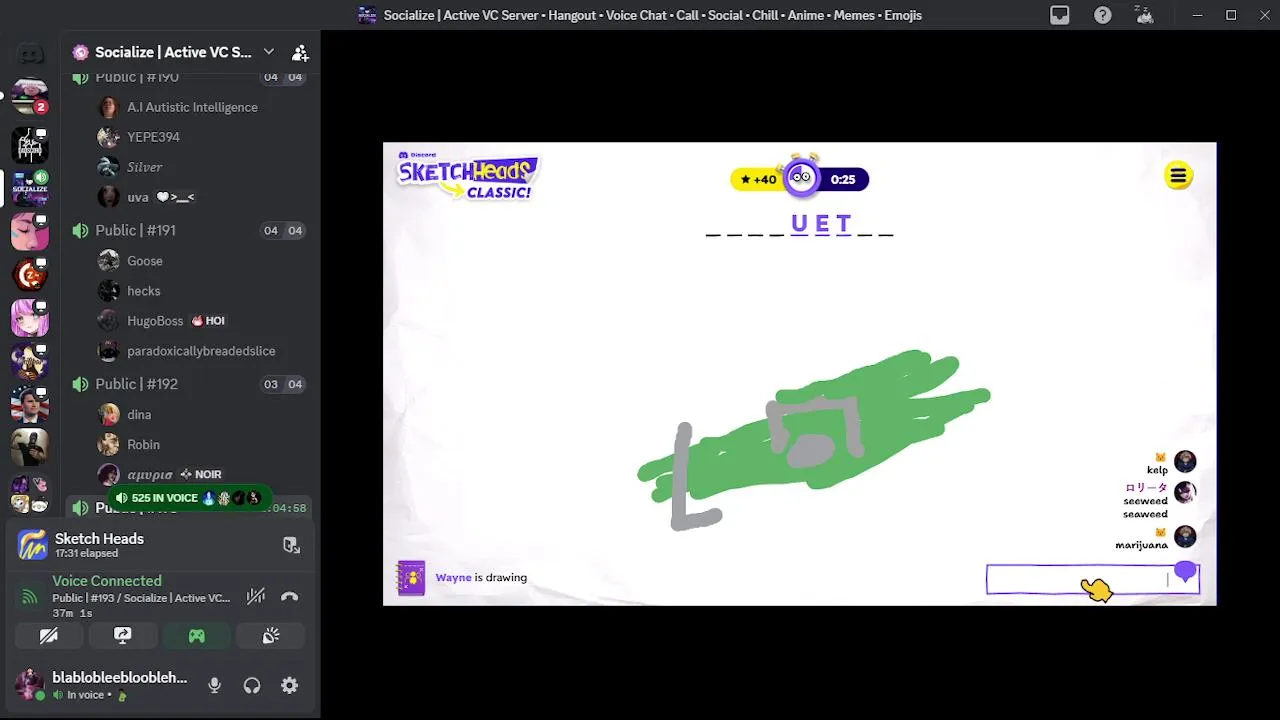This screenshot has width=1280, height=720.
Task: Click Wayne's name in drawing status
Action: tap(453, 577)
